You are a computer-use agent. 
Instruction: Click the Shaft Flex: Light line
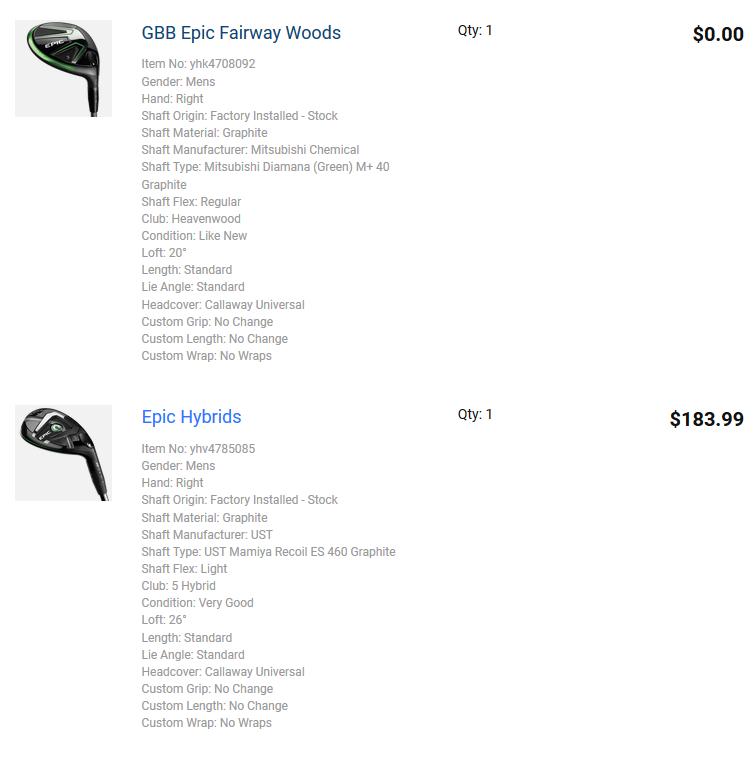tap(184, 569)
